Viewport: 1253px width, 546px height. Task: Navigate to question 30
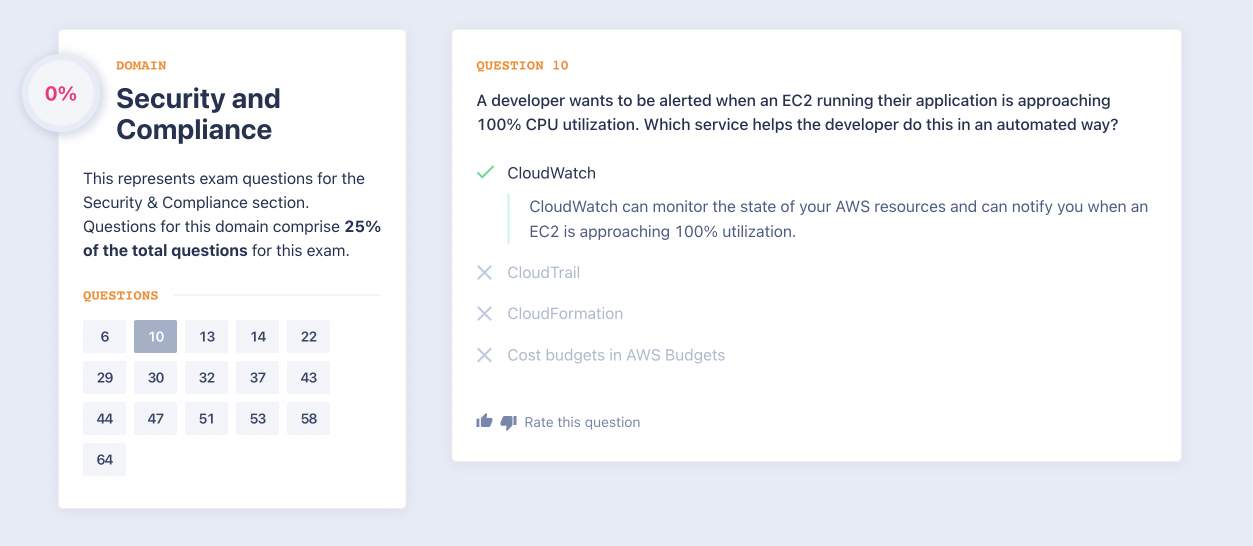156,378
